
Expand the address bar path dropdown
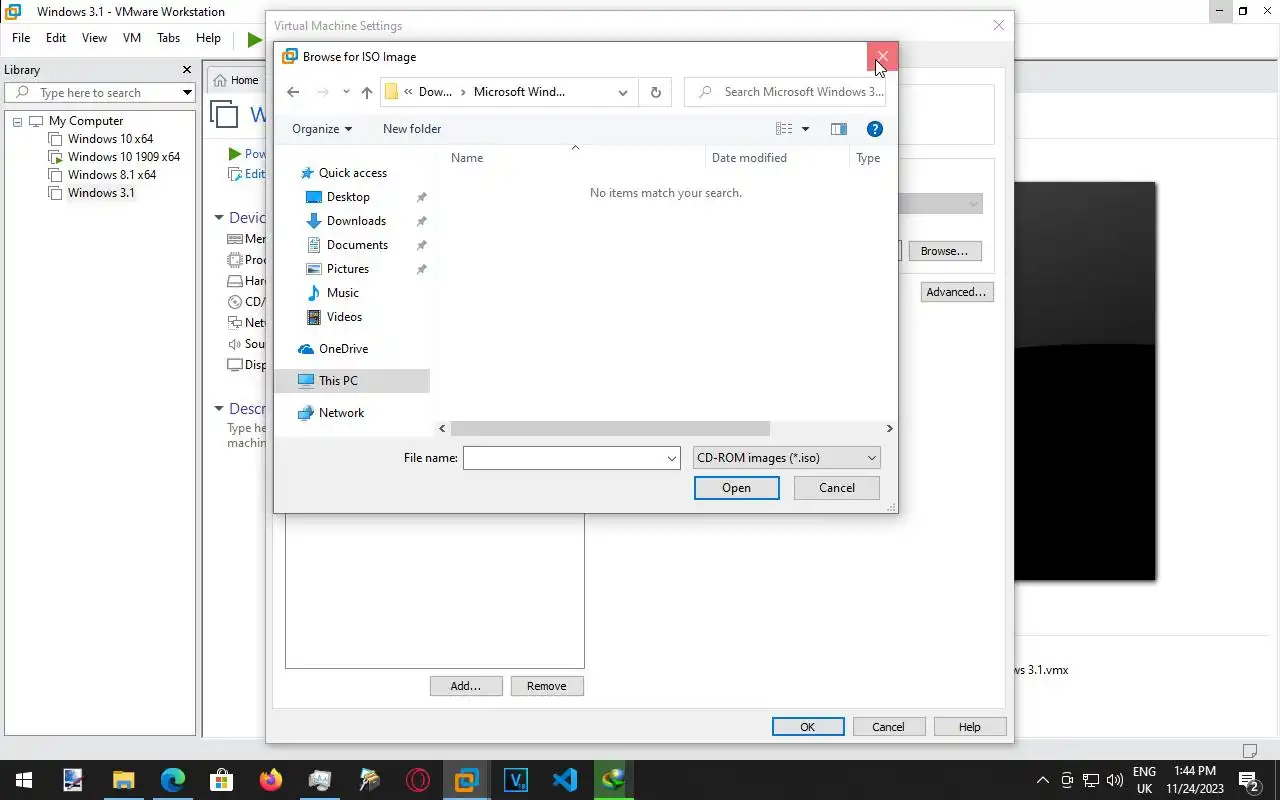point(623,92)
